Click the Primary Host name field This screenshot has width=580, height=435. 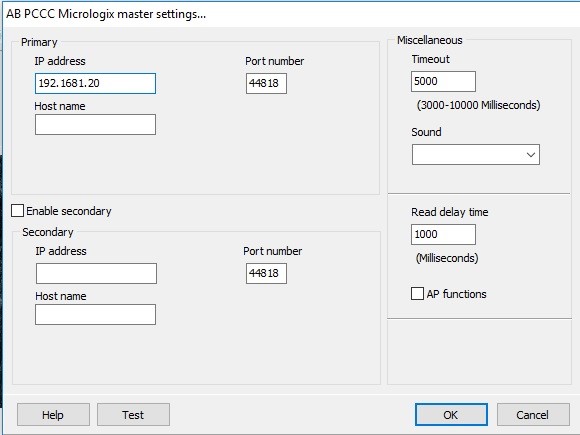(x=95, y=124)
